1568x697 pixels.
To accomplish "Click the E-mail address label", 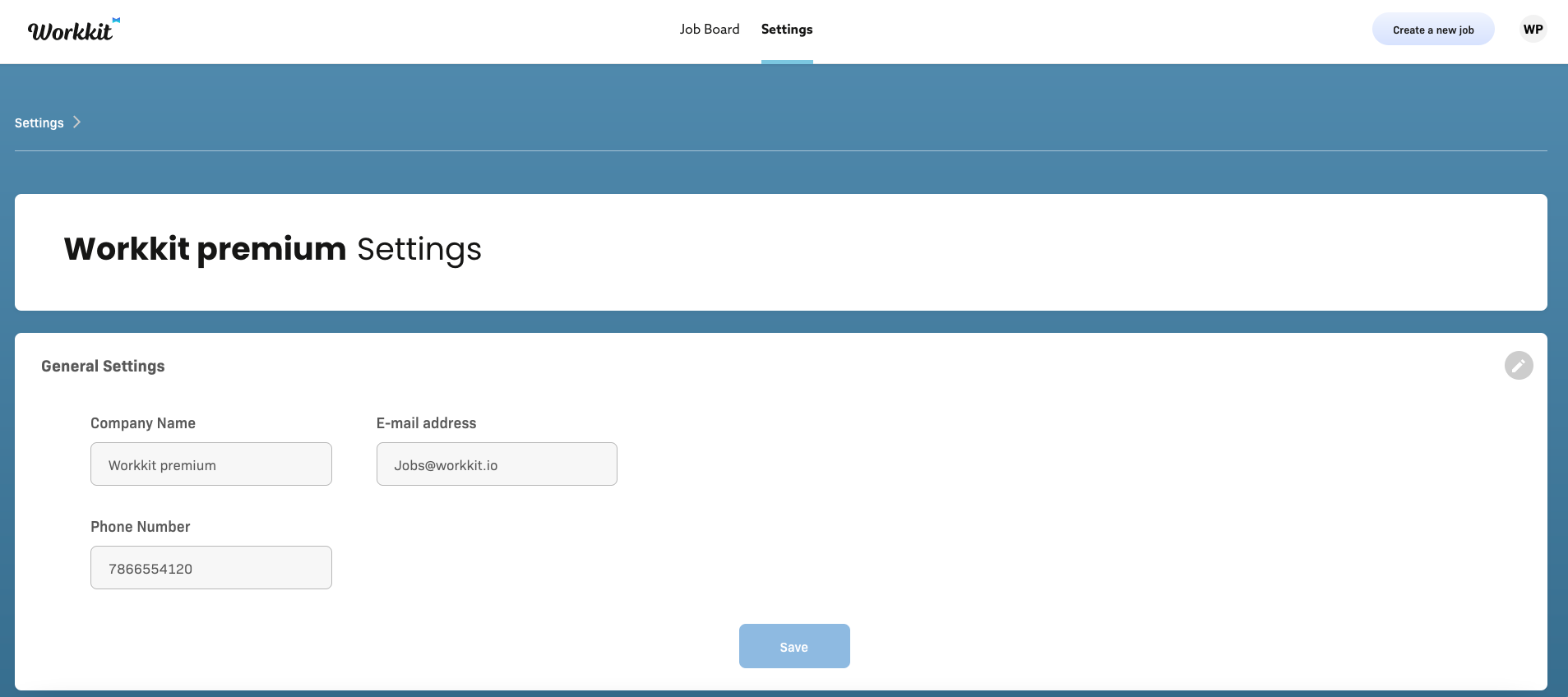I will [426, 423].
